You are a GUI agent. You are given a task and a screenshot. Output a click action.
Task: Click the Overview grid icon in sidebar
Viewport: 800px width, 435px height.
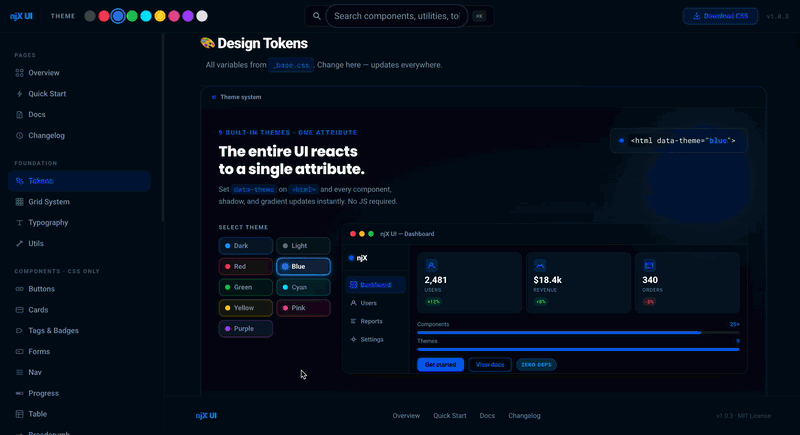point(19,73)
